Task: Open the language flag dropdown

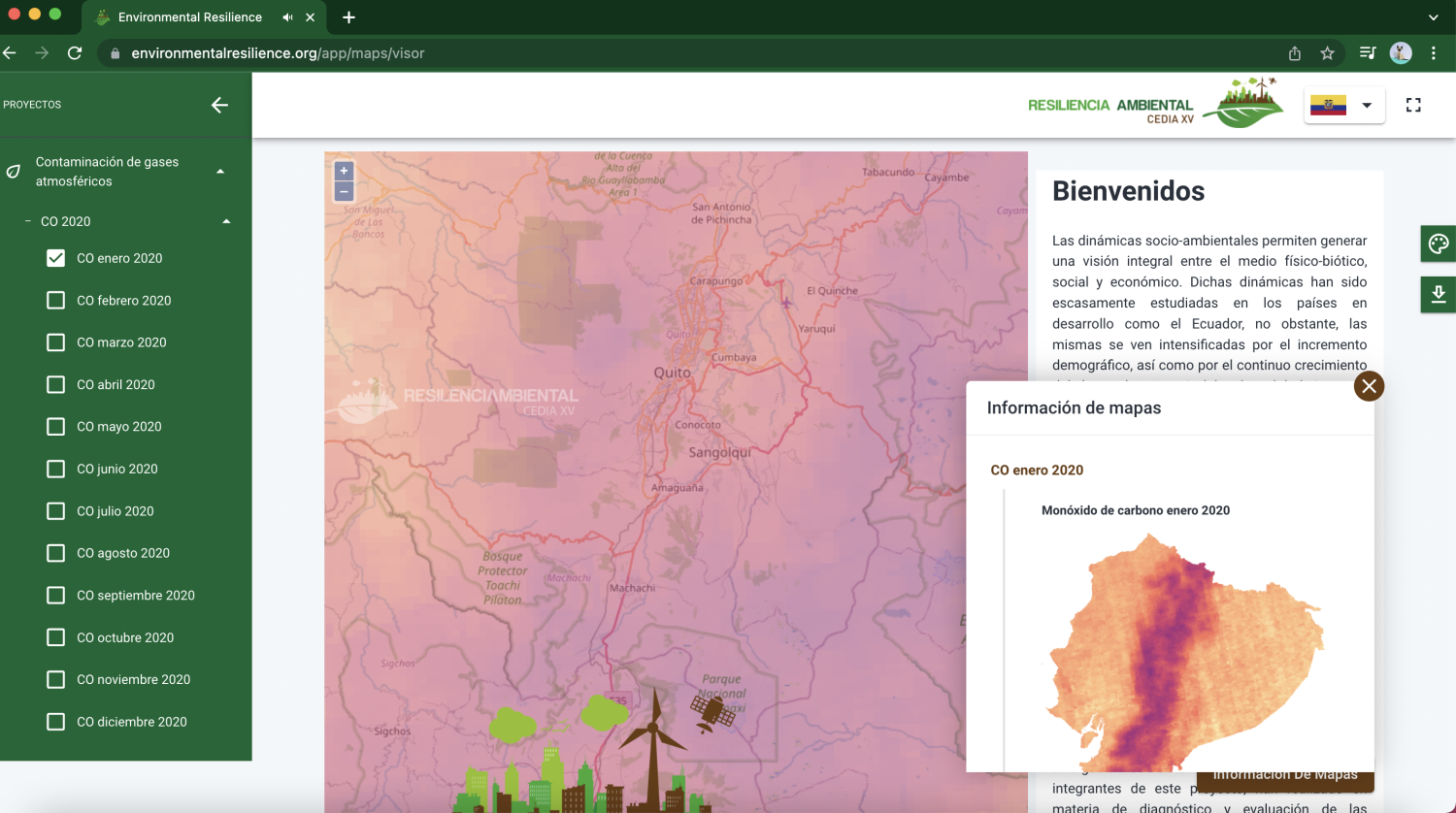Action: pos(1344,105)
